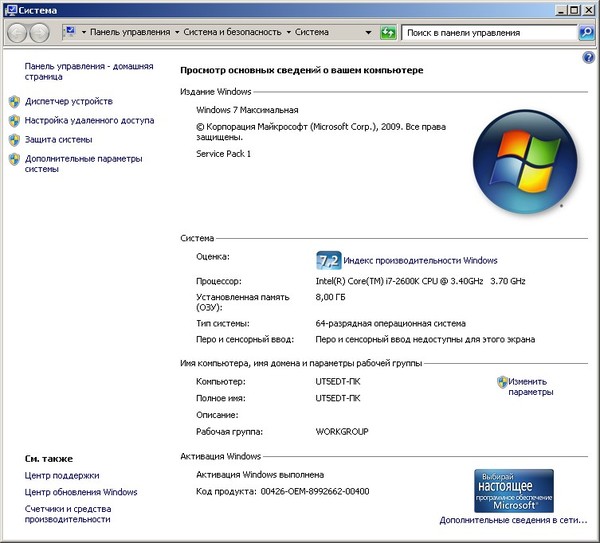The height and width of the screenshot is (543, 600).
Task: Go to Панель управления breadcrumb
Action: coord(130,32)
